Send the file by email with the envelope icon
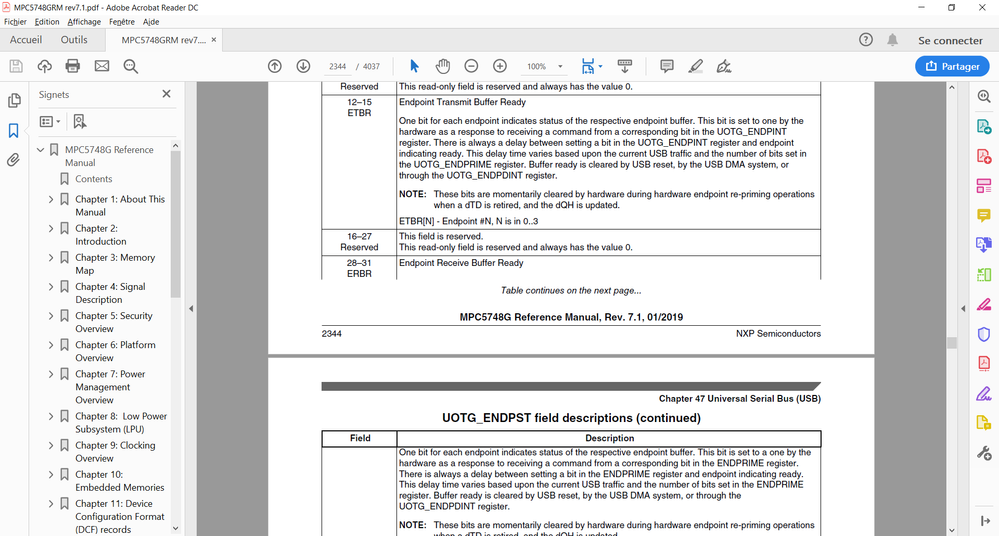 pyautogui.click(x=102, y=66)
